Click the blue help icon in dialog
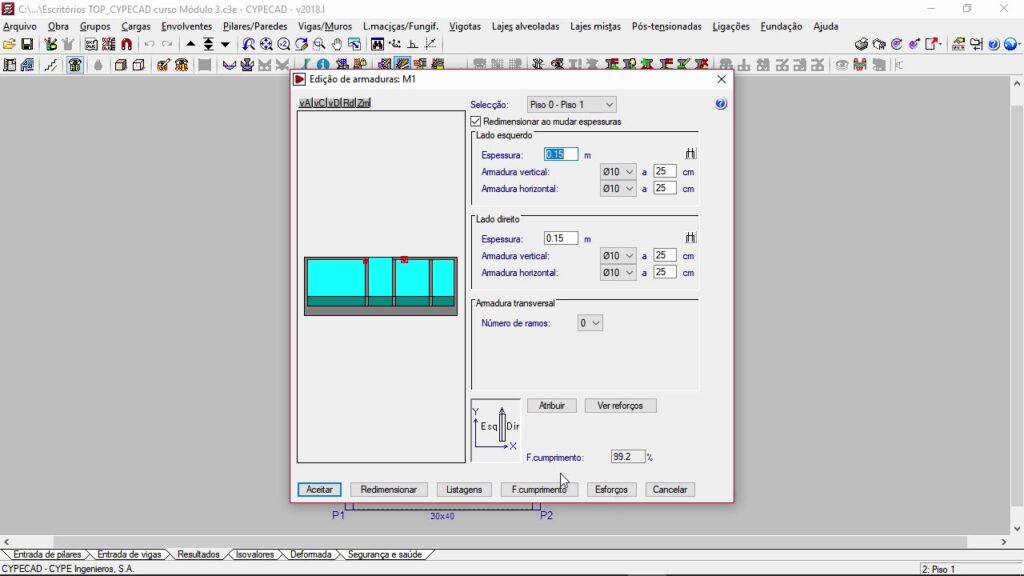This screenshot has width=1024, height=576. click(x=721, y=104)
